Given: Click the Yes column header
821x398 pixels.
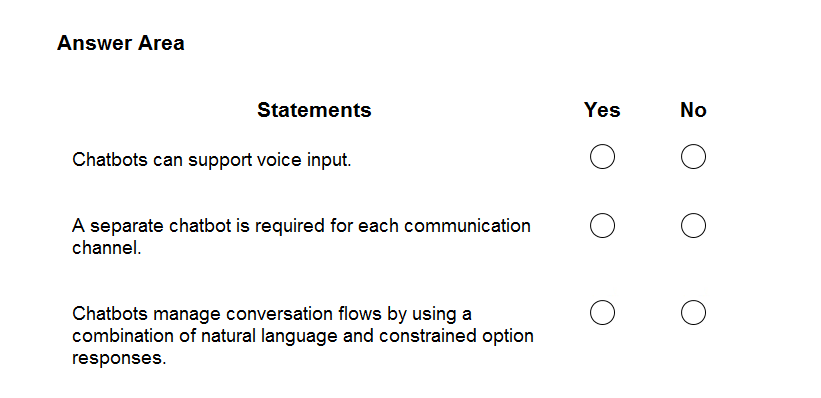Looking at the screenshot, I should pyautogui.click(x=602, y=110).
